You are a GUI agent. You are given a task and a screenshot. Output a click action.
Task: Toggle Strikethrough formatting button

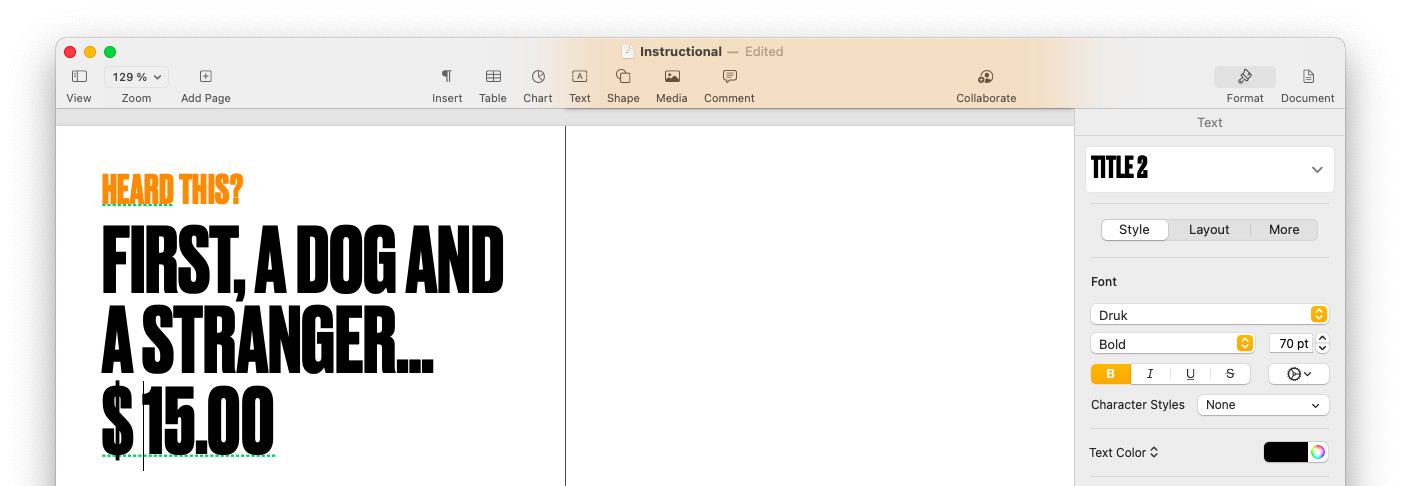coord(1230,374)
